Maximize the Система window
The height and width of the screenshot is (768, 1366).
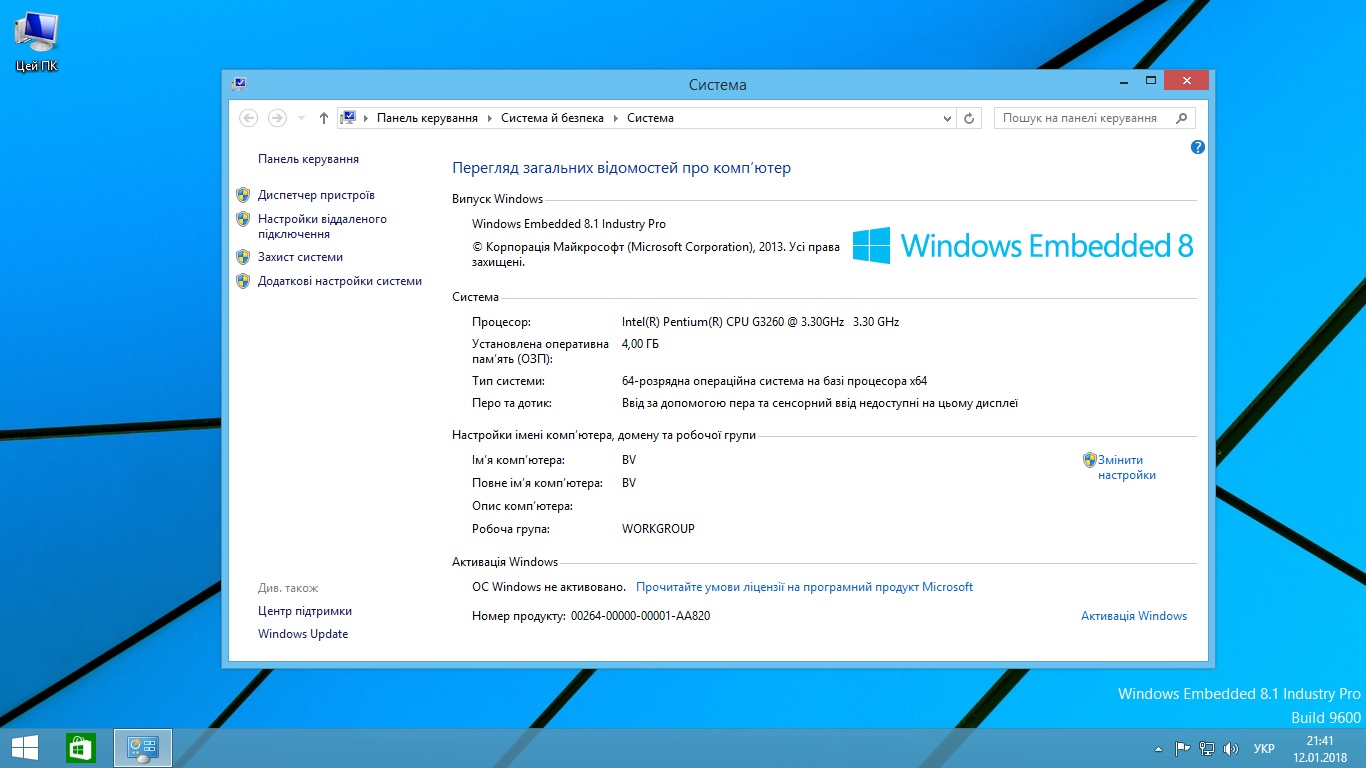1150,80
